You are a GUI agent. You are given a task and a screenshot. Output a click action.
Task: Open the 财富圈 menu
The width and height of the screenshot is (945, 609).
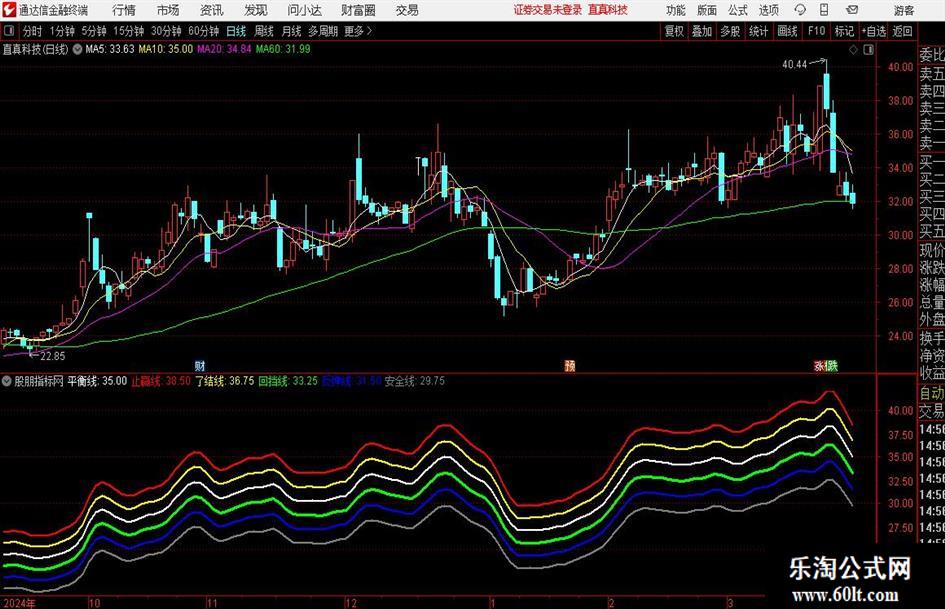point(358,10)
